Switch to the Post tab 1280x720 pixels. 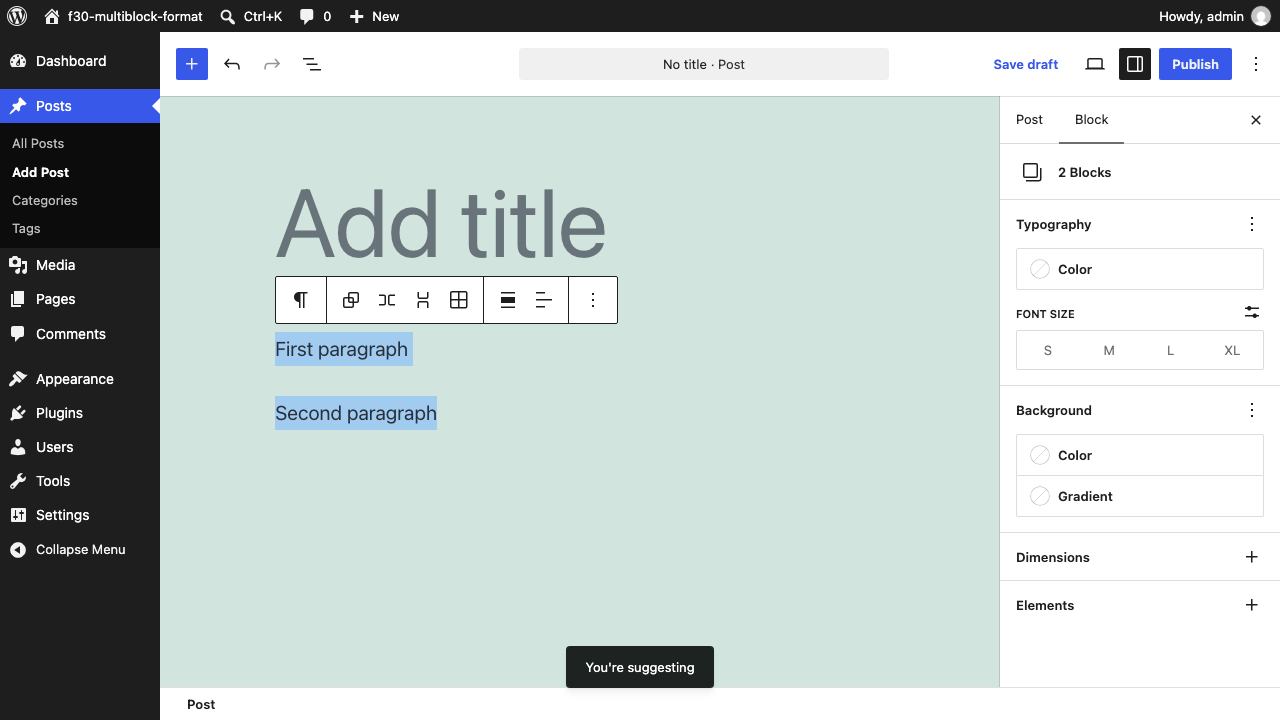tap(1029, 119)
